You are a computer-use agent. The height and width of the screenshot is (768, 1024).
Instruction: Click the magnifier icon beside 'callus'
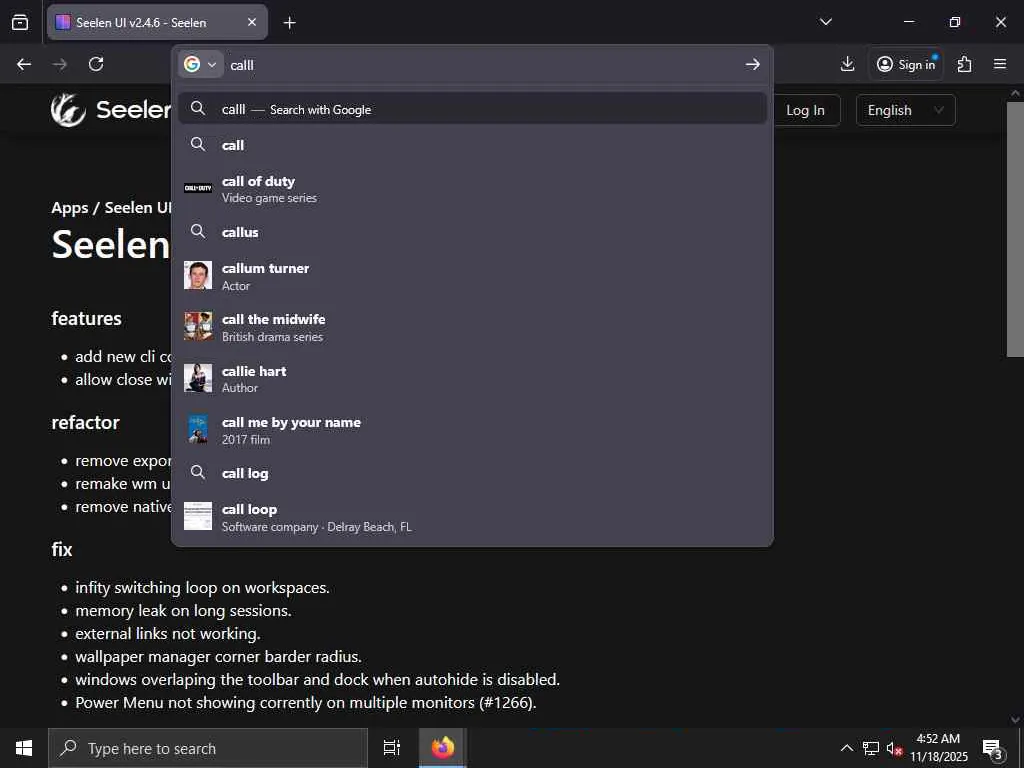(198, 231)
